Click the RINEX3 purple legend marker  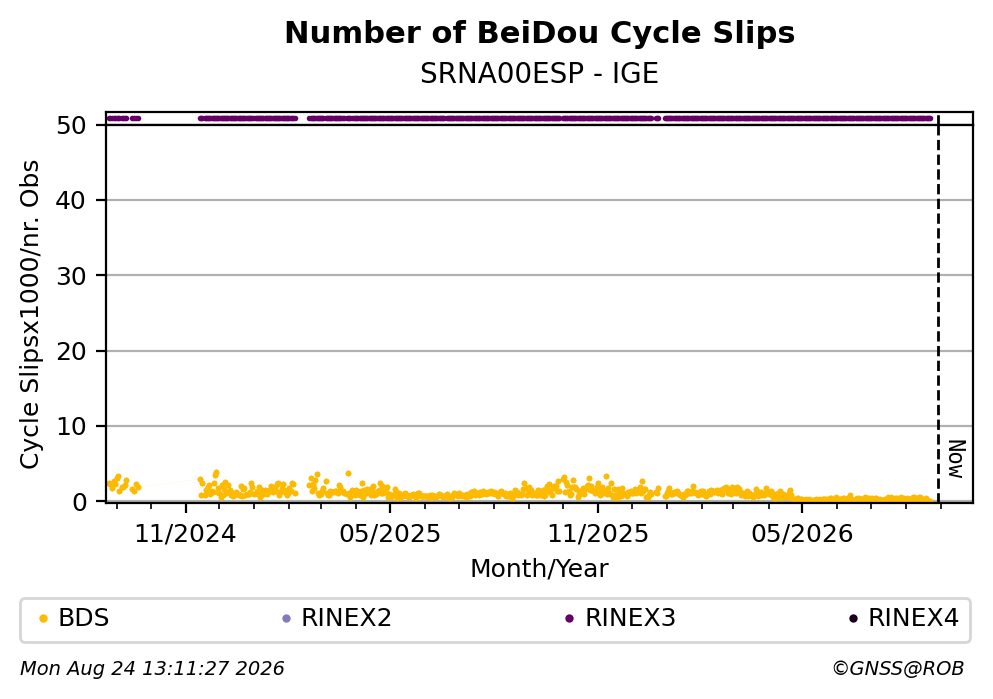coord(569,619)
